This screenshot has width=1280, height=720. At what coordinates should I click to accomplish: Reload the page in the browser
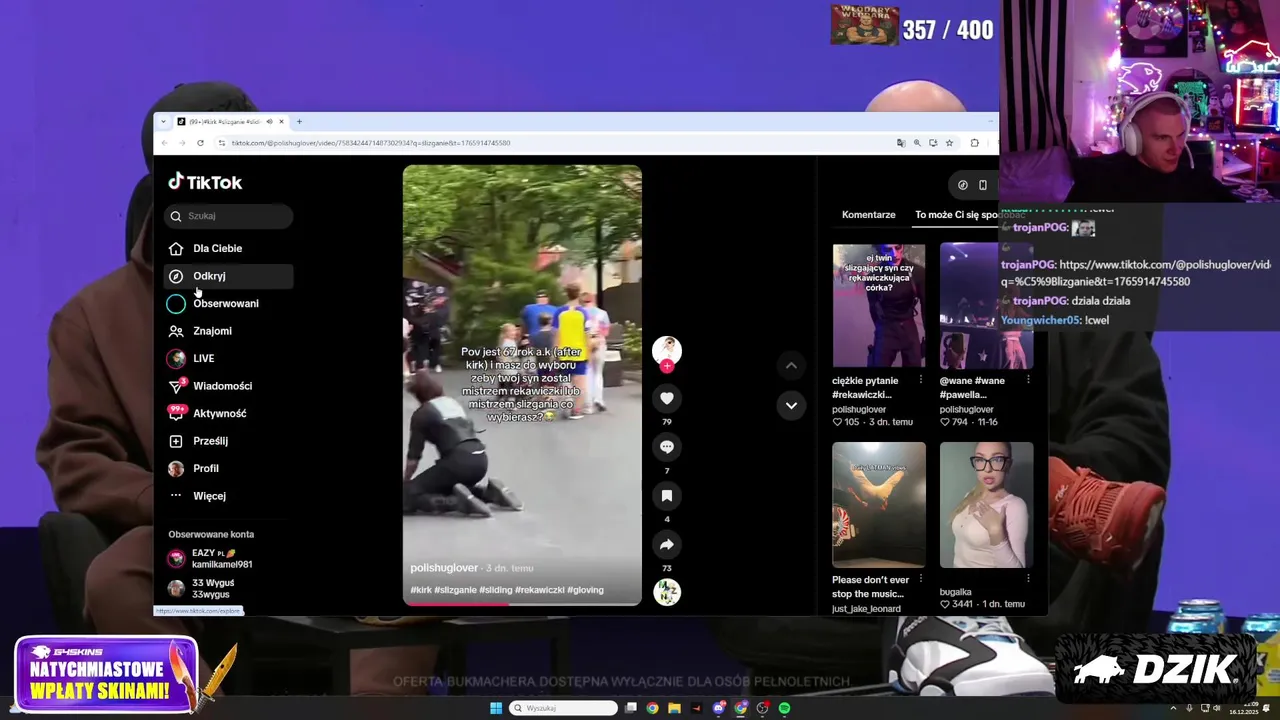pos(200,143)
